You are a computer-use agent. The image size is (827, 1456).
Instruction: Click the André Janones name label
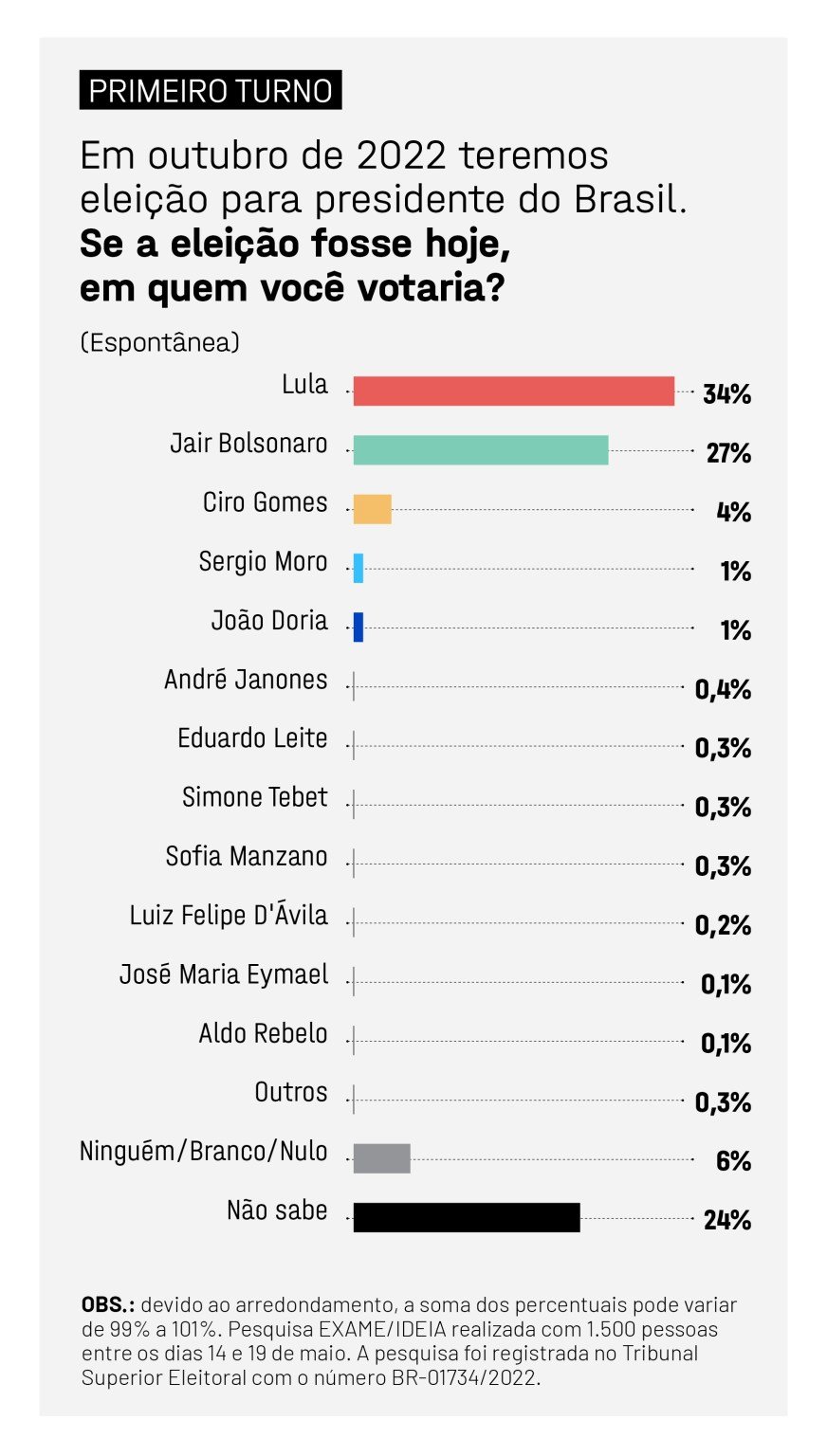click(x=246, y=680)
